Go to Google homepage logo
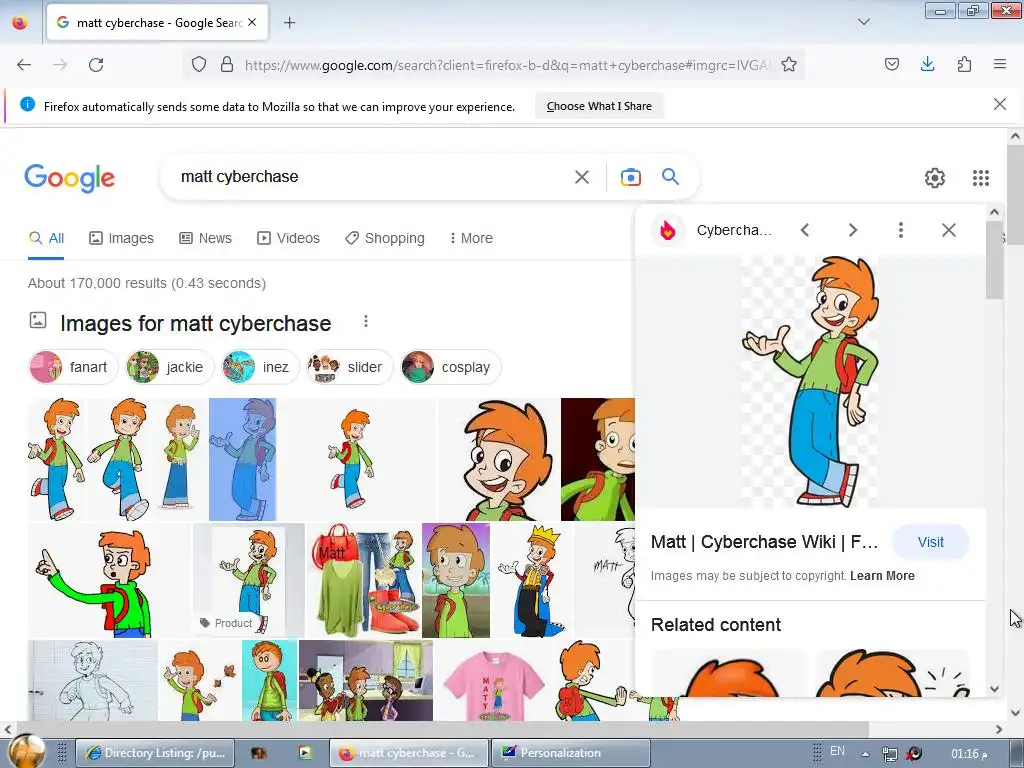Screen dimensions: 1024x768 (70, 178)
